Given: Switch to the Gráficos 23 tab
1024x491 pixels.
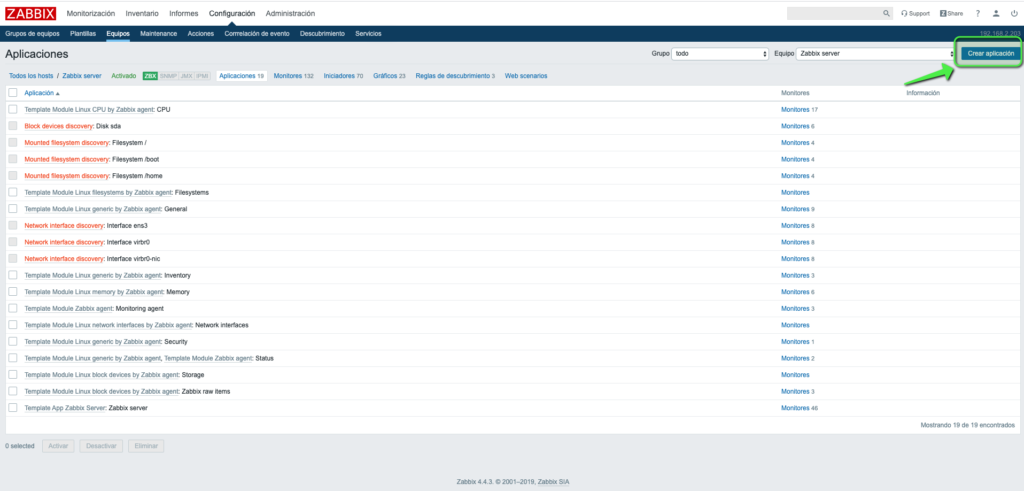Looking at the screenshot, I should (389, 76).
